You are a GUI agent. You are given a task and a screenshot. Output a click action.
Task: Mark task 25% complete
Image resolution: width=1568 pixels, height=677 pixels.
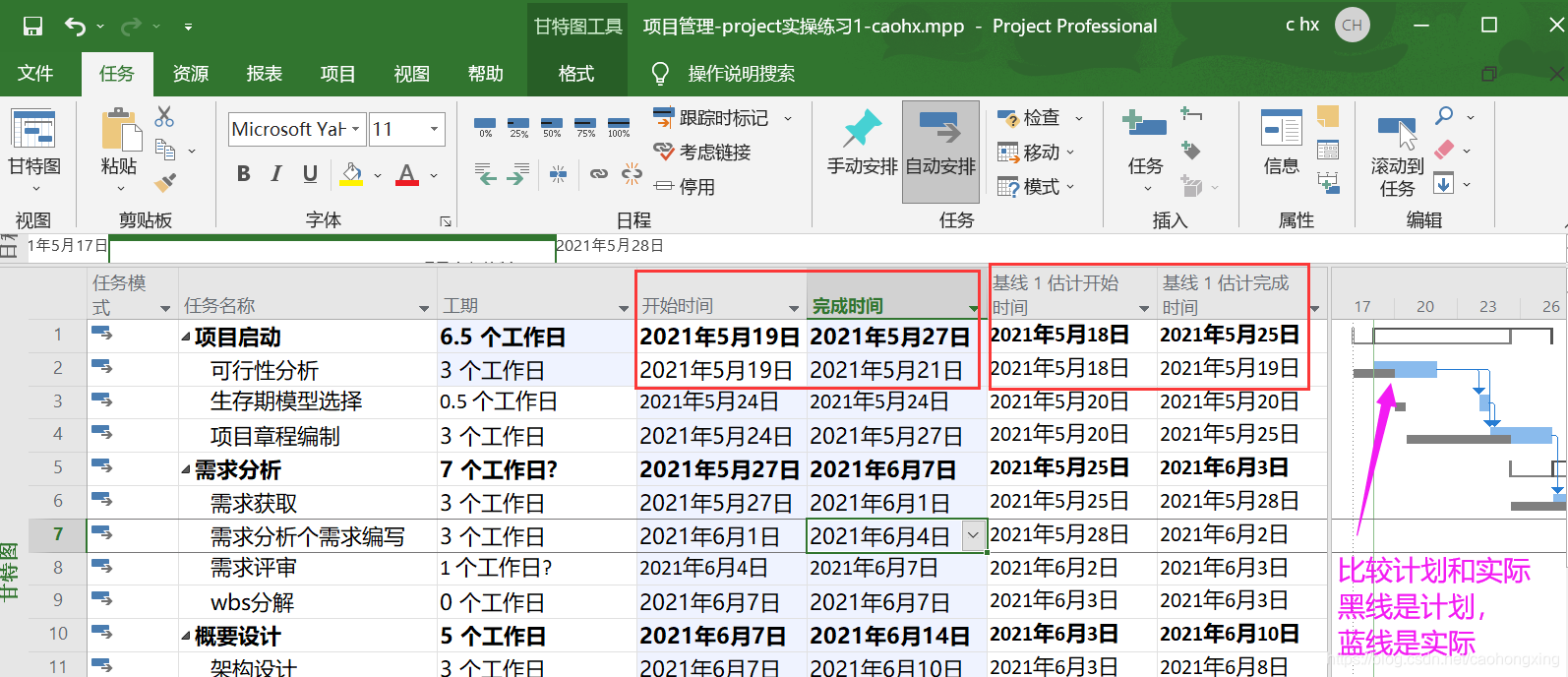click(518, 127)
